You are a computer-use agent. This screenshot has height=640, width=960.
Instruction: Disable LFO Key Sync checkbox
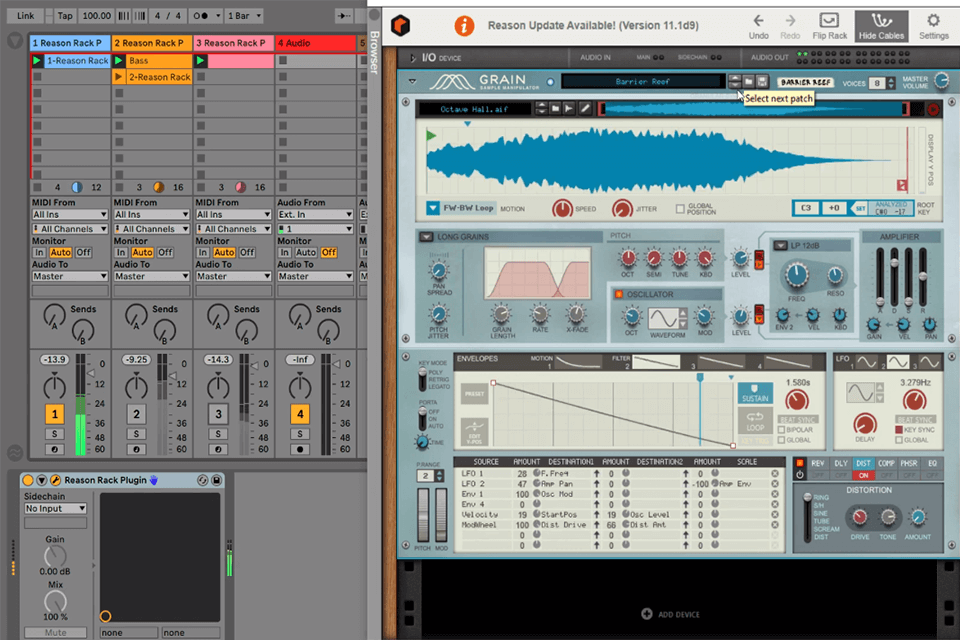pyautogui.click(x=899, y=430)
